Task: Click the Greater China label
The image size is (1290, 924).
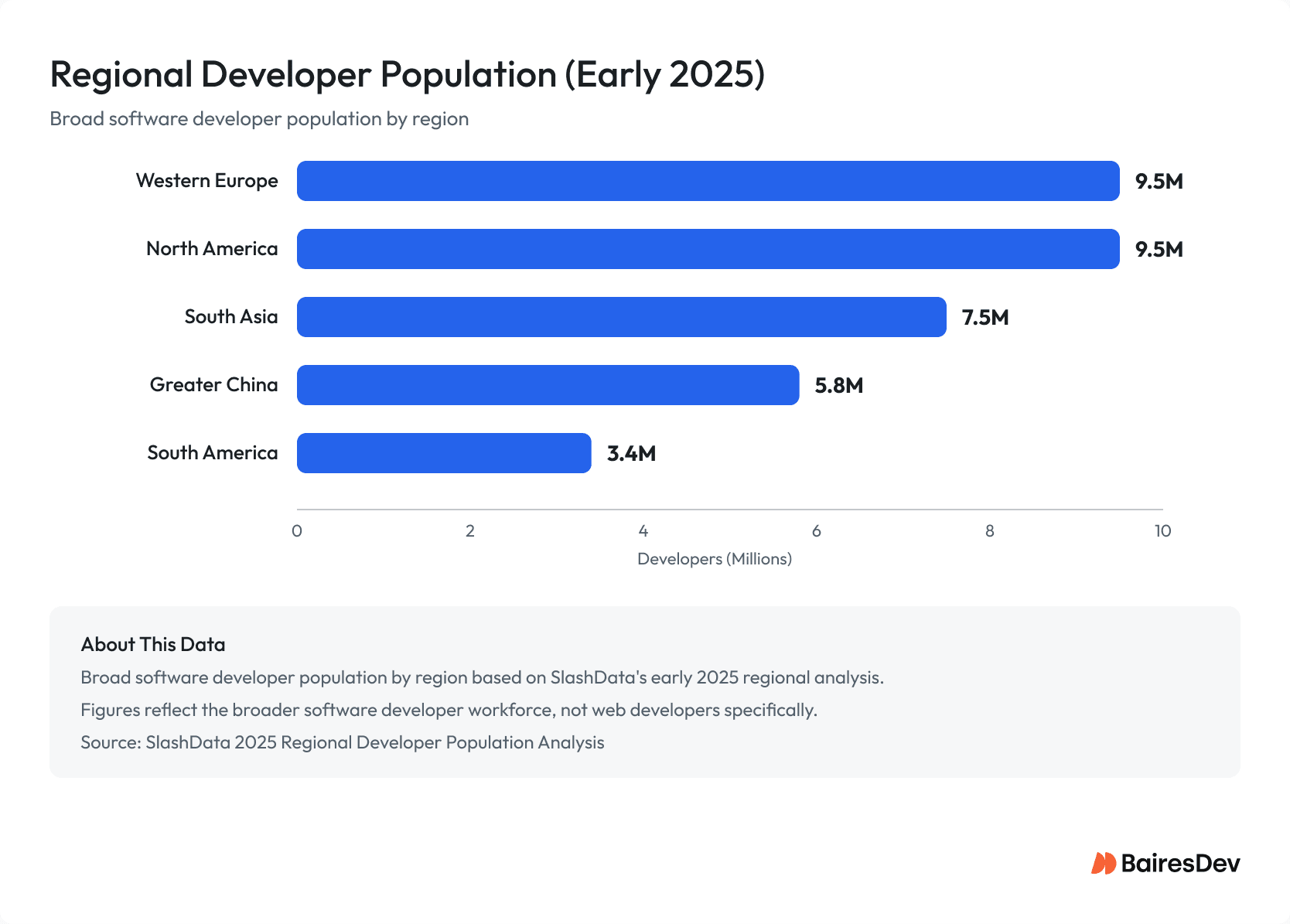Action: click(x=214, y=384)
